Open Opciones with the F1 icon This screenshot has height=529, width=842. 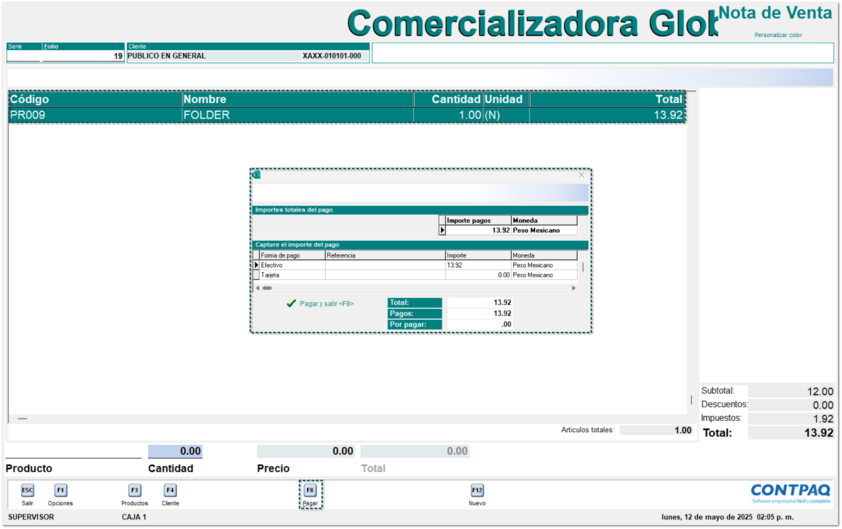(x=60, y=491)
